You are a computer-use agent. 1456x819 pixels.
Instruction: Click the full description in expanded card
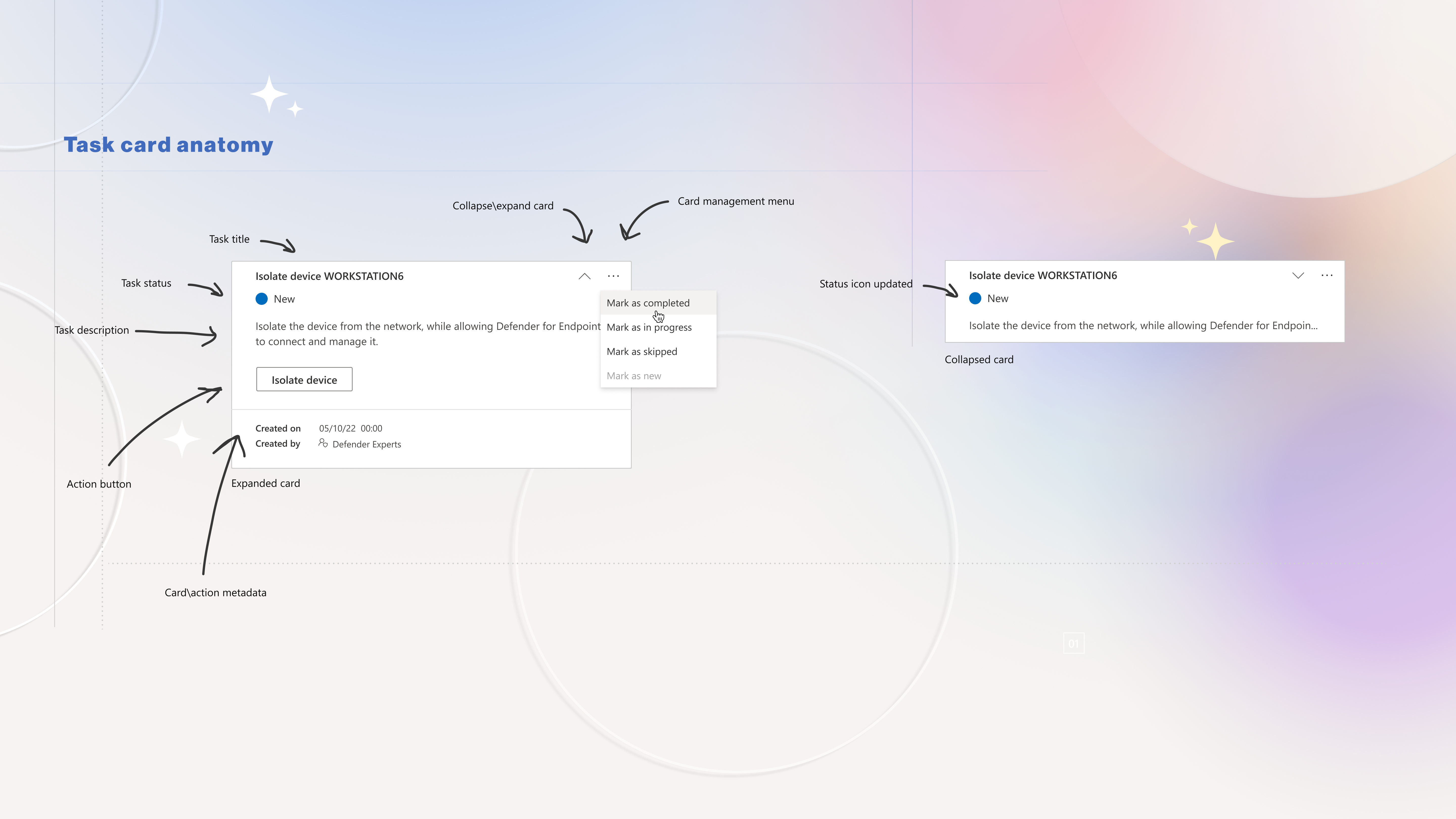click(428, 334)
